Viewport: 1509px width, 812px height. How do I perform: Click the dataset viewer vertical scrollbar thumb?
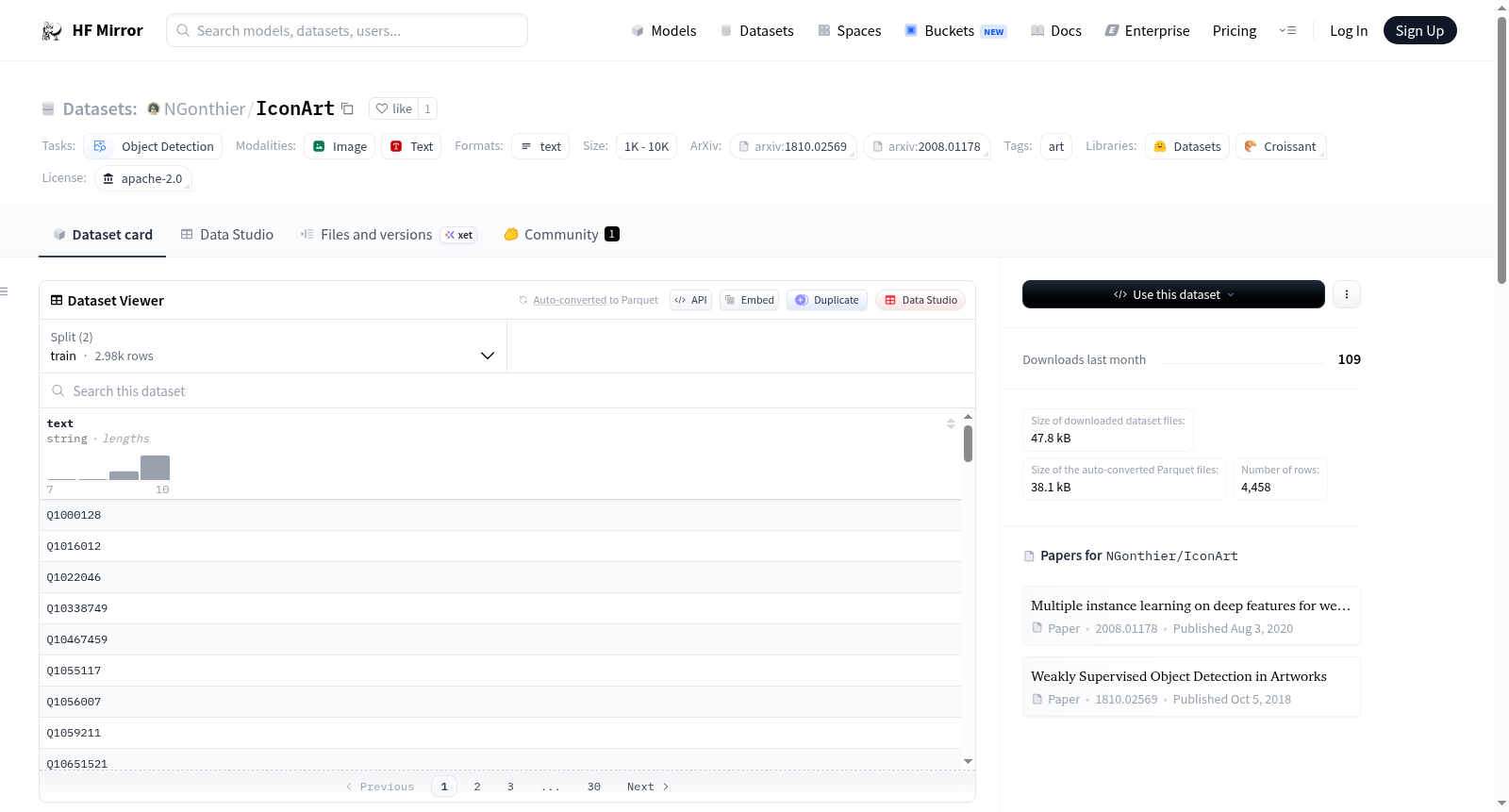(968, 443)
